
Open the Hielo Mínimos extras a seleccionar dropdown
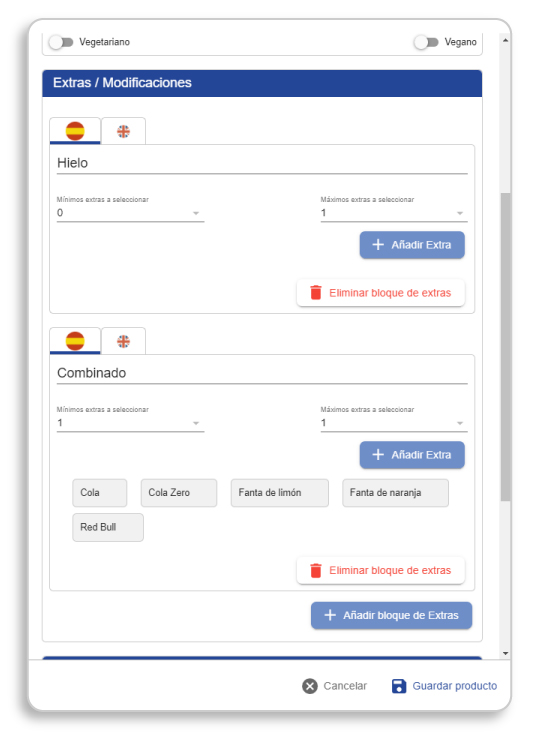pos(130,213)
